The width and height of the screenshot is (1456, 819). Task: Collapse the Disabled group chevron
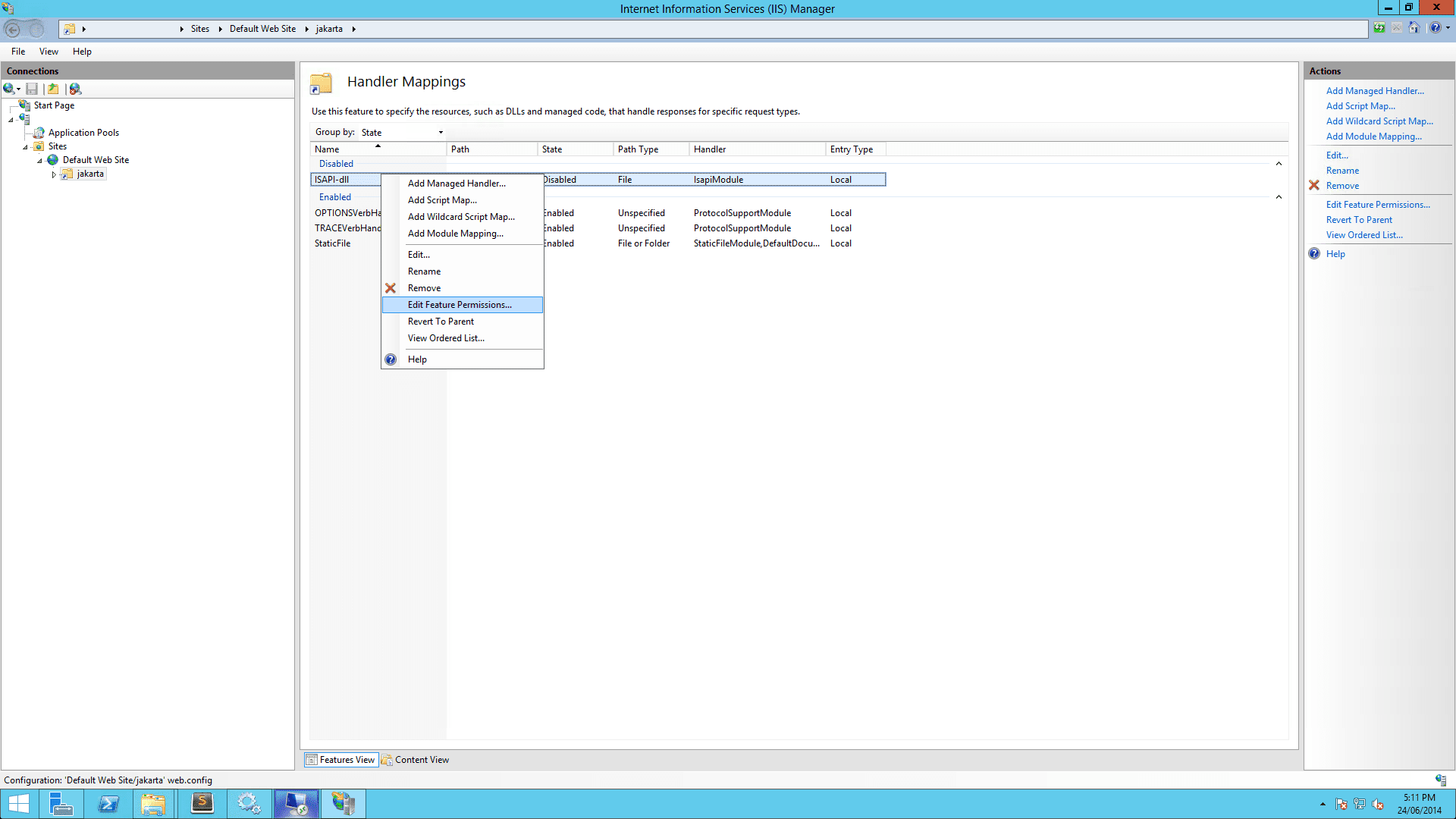pyautogui.click(x=1279, y=164)
